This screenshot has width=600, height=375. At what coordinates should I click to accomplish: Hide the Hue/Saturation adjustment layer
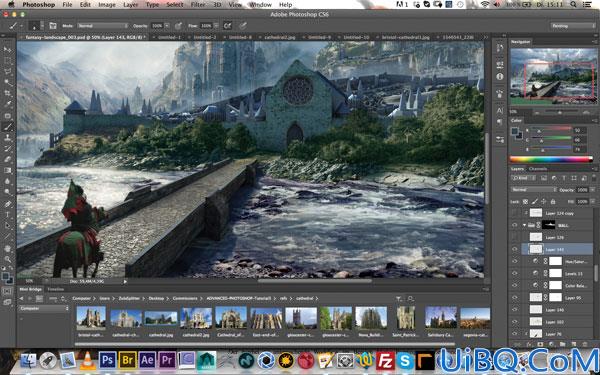[515, 261]
